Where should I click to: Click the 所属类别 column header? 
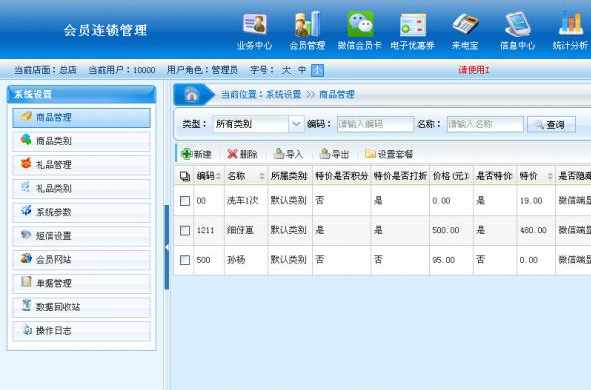click(289, 176)
